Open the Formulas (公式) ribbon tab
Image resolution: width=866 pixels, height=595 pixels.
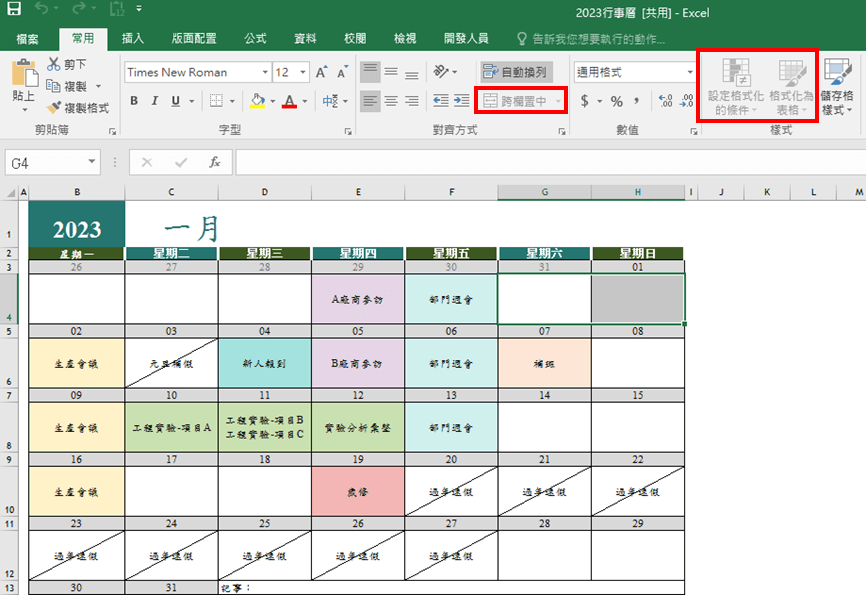pyautogui.click(x=255, y=38)
